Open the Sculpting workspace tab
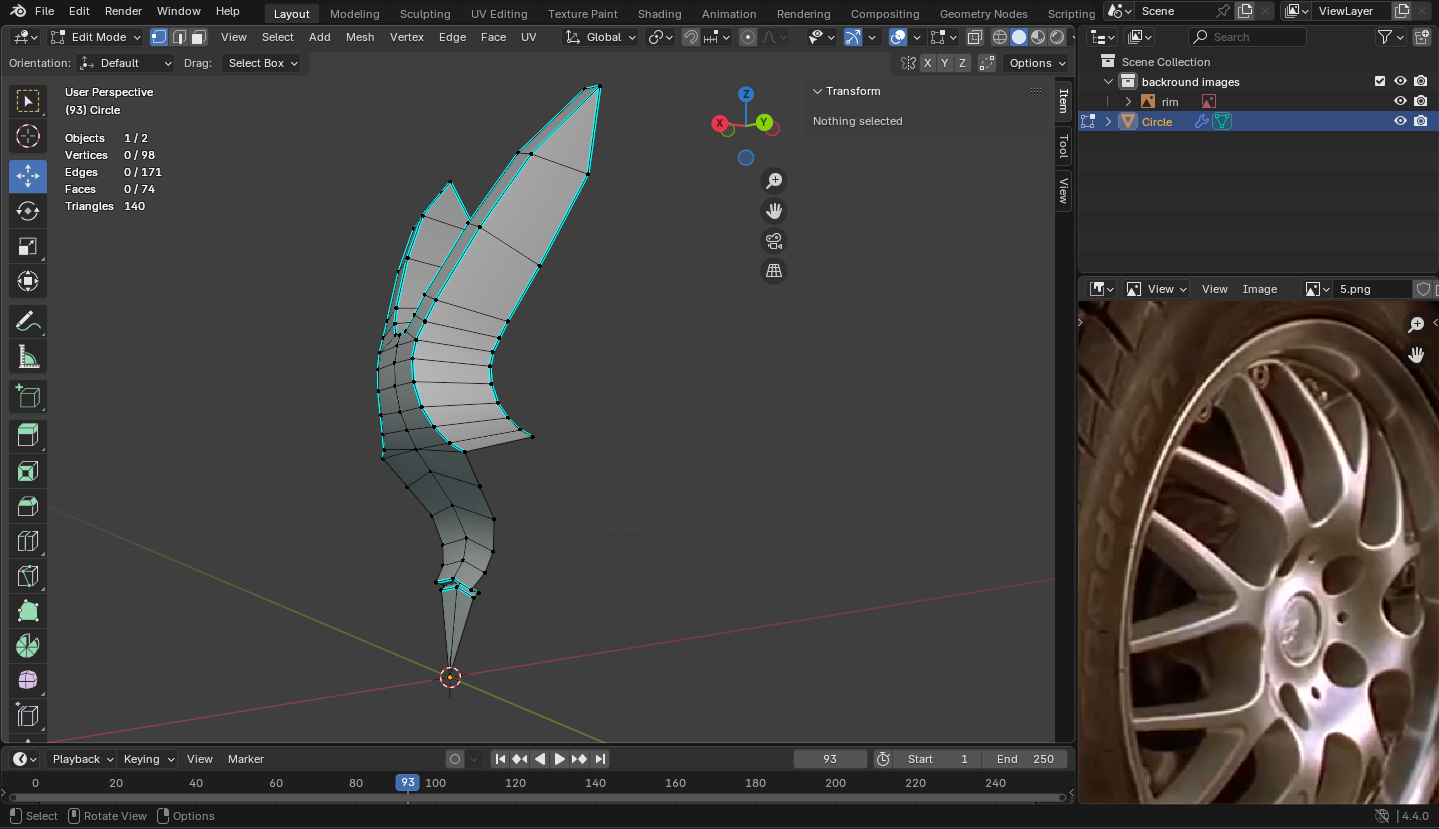 pyautogui.click(x=425, y=14)
